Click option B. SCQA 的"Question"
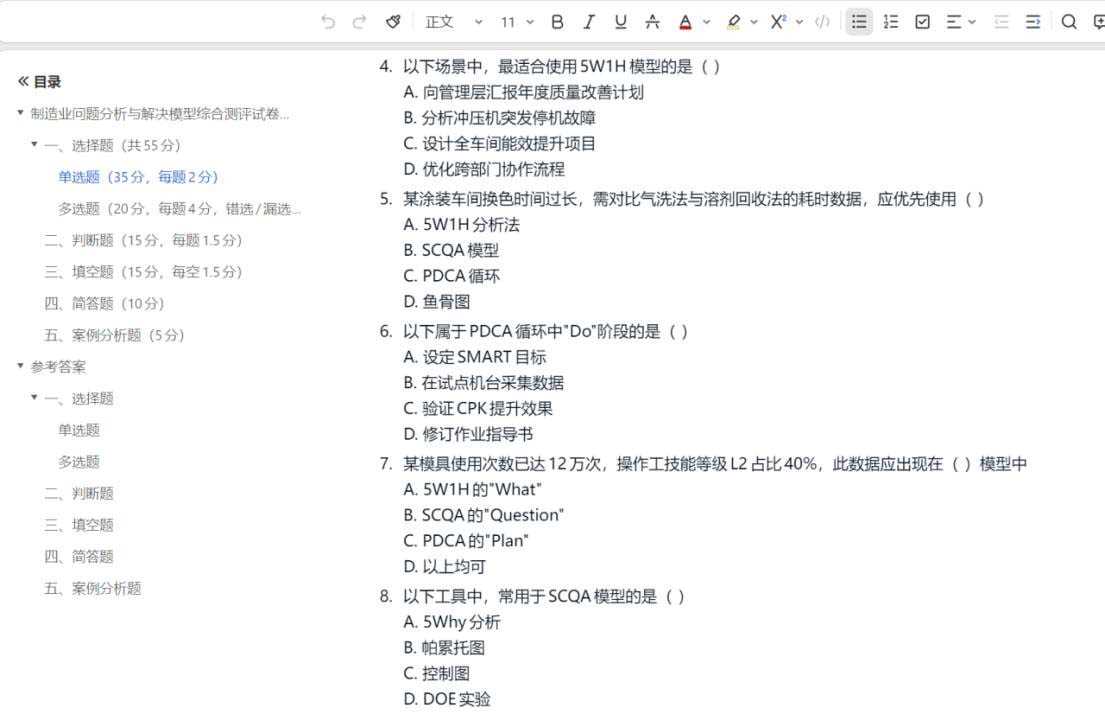Viewport: 1105px width, 727px height. coord(483,515)
